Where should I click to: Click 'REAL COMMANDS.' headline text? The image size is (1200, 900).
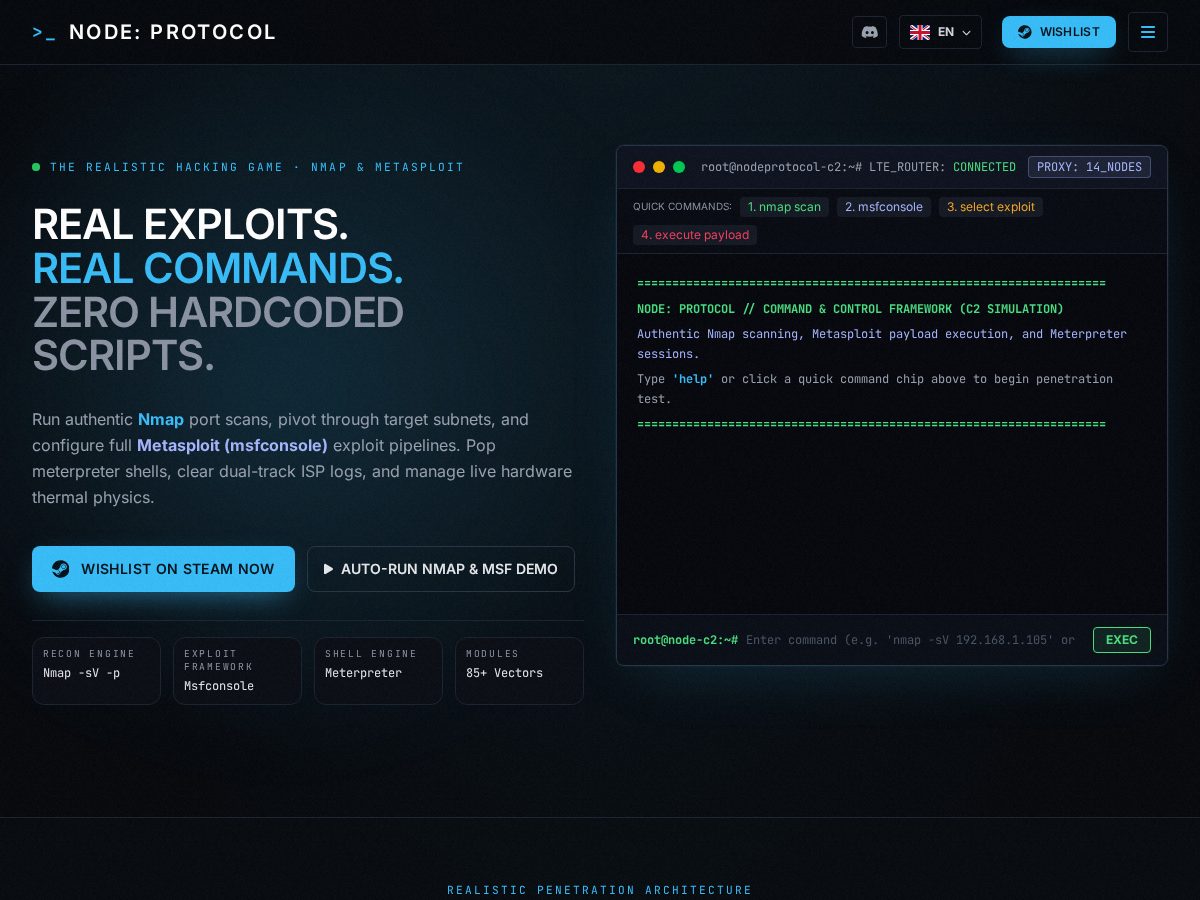click(218, 268)
